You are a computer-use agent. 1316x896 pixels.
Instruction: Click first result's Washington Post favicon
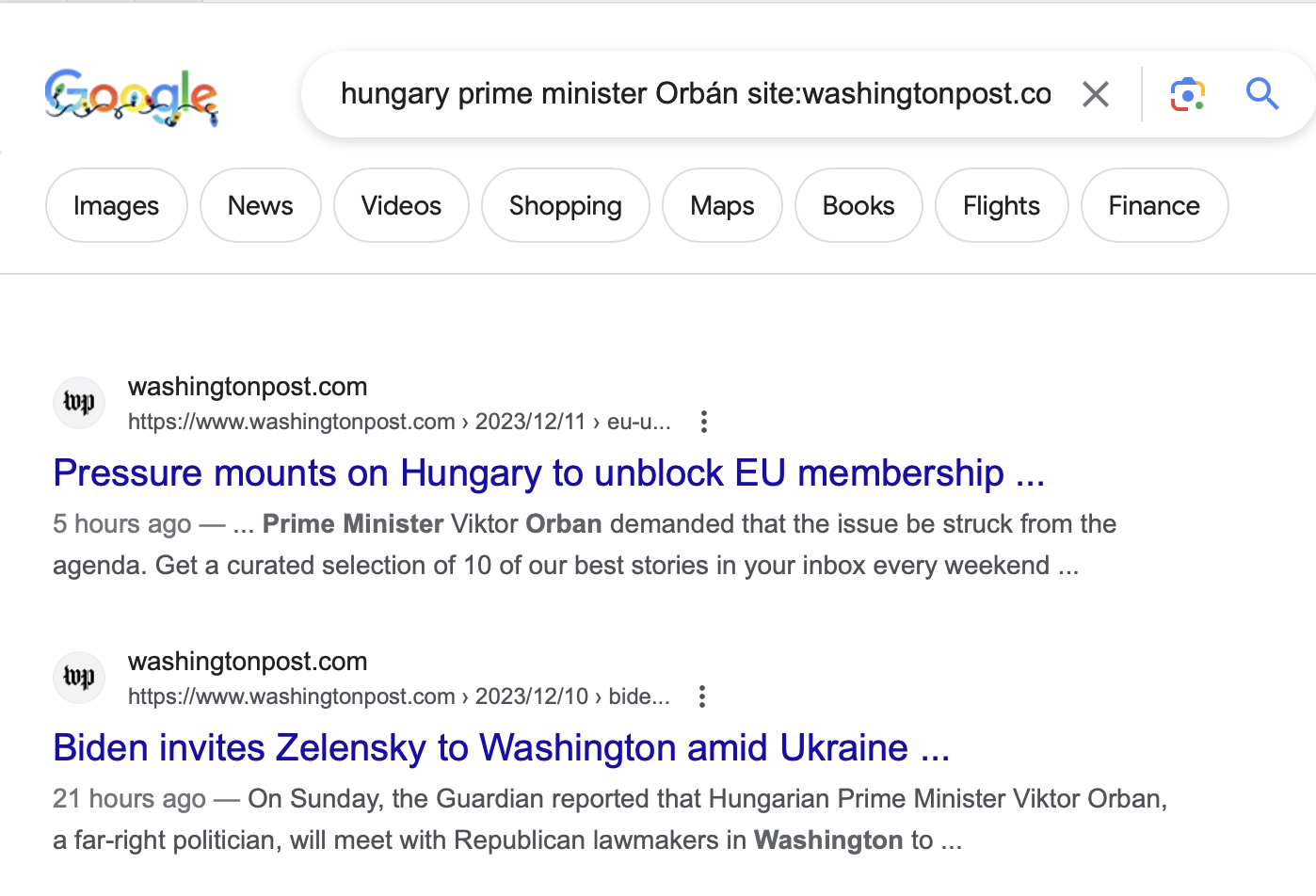pyautogui.click(x=79, y=403)
